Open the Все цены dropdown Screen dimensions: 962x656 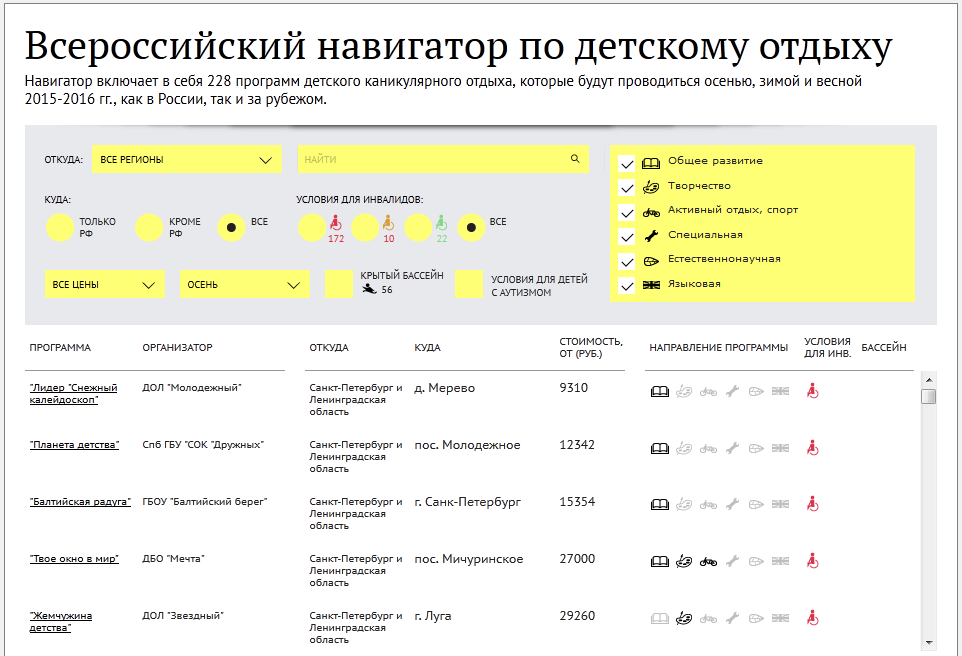pos(104,284)
